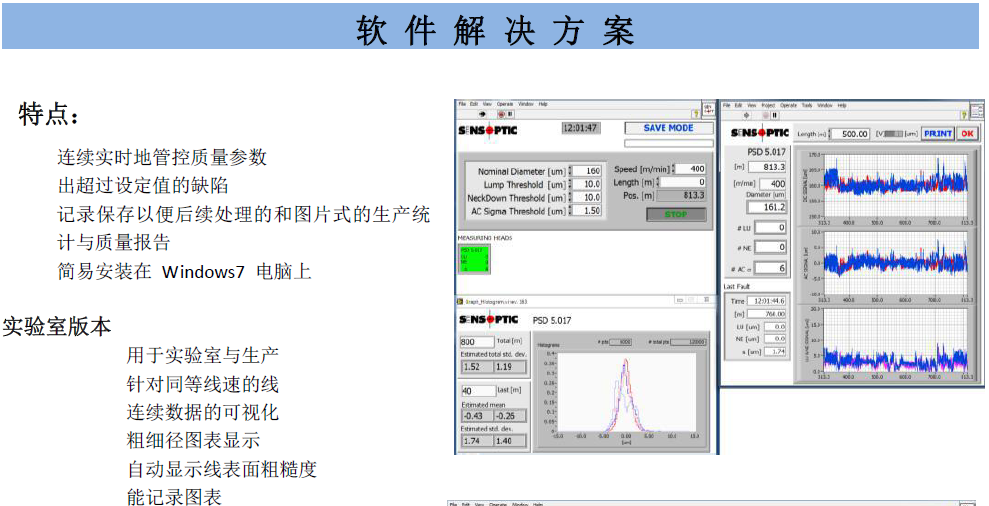Click the Speed m/min stepper arrows
This screenshot has width=989, height=506.
[675, 169]
